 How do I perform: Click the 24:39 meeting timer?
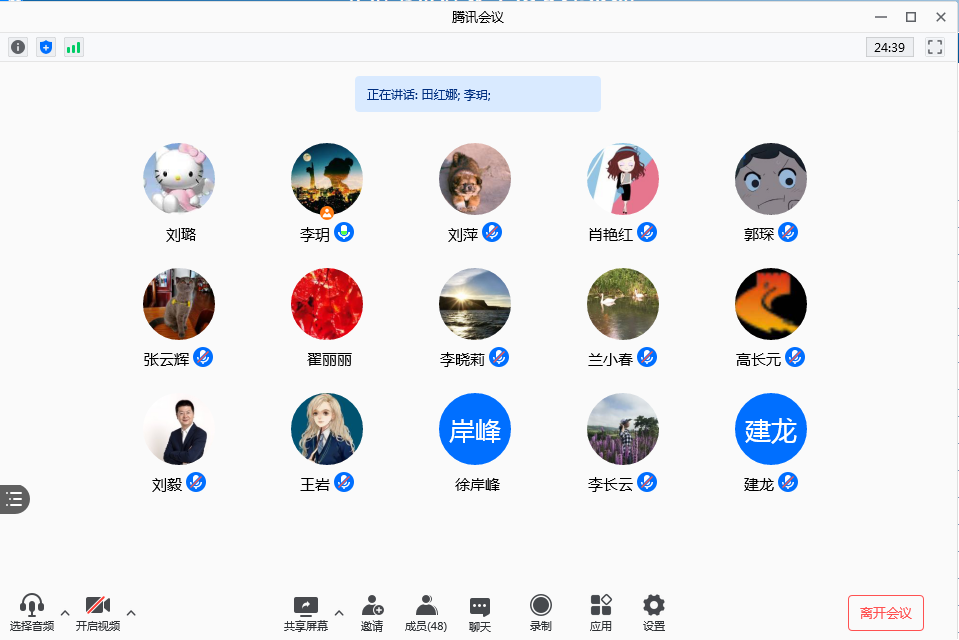(889, 47)
